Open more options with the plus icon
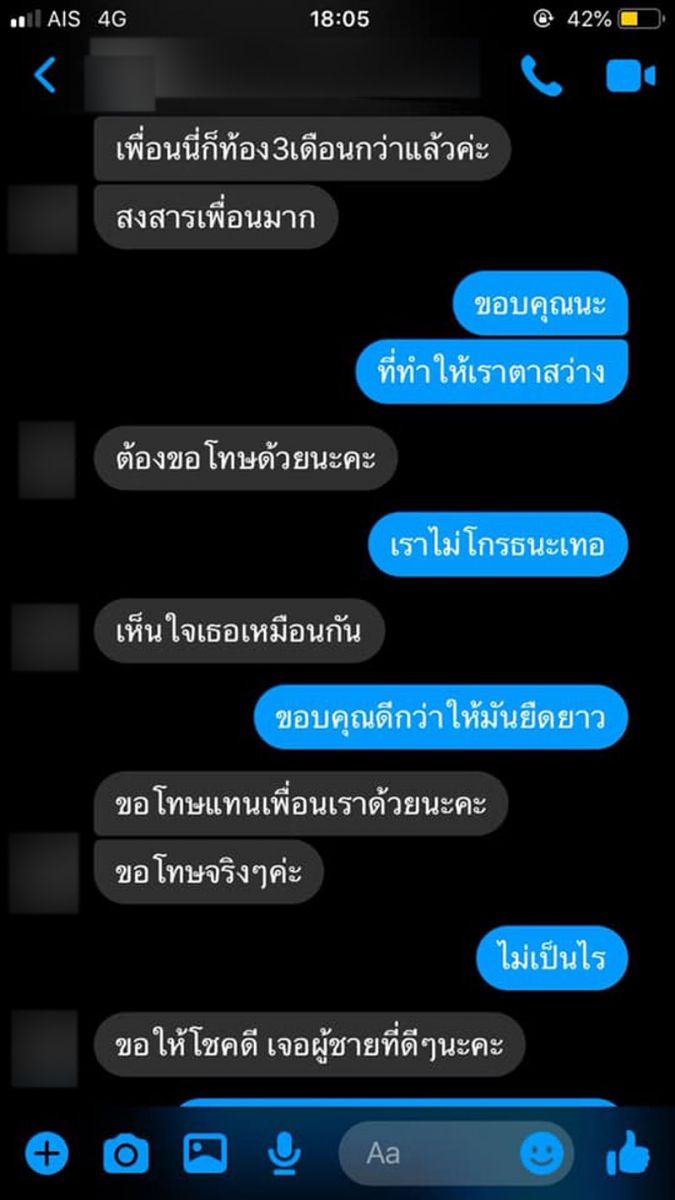 pos(45,1155)
